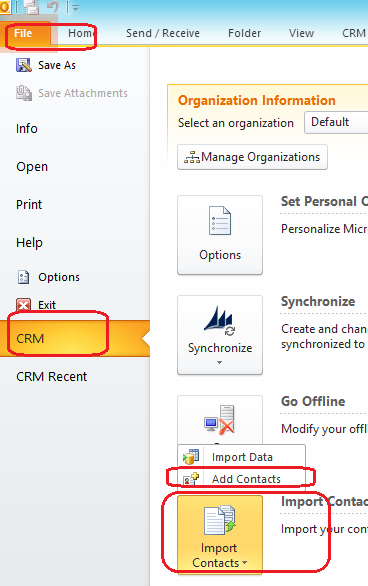368x586 pixels.
Task: Open the File tab
Action: 25,33
